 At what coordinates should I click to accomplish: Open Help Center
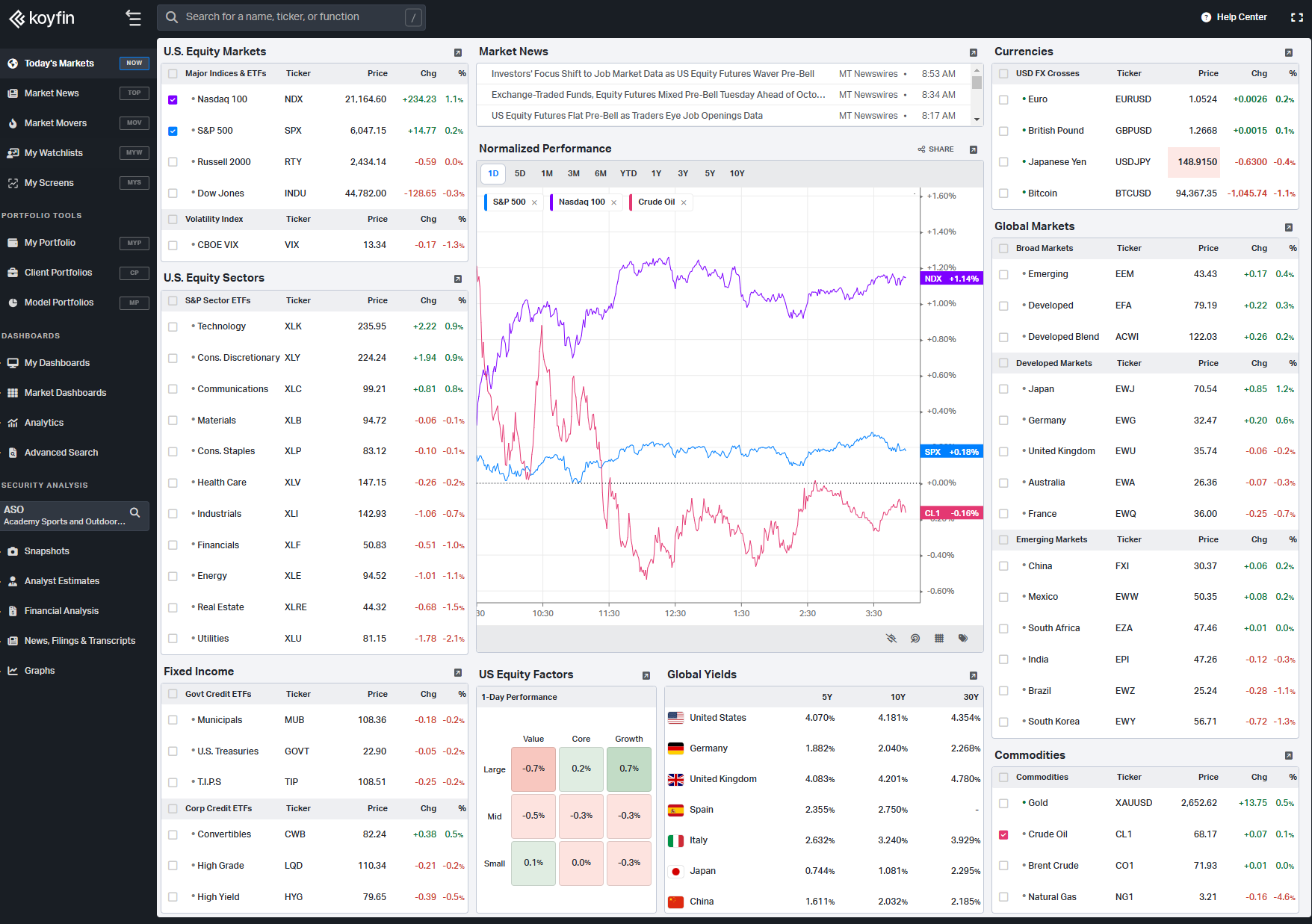click(x=1234, y=17)
